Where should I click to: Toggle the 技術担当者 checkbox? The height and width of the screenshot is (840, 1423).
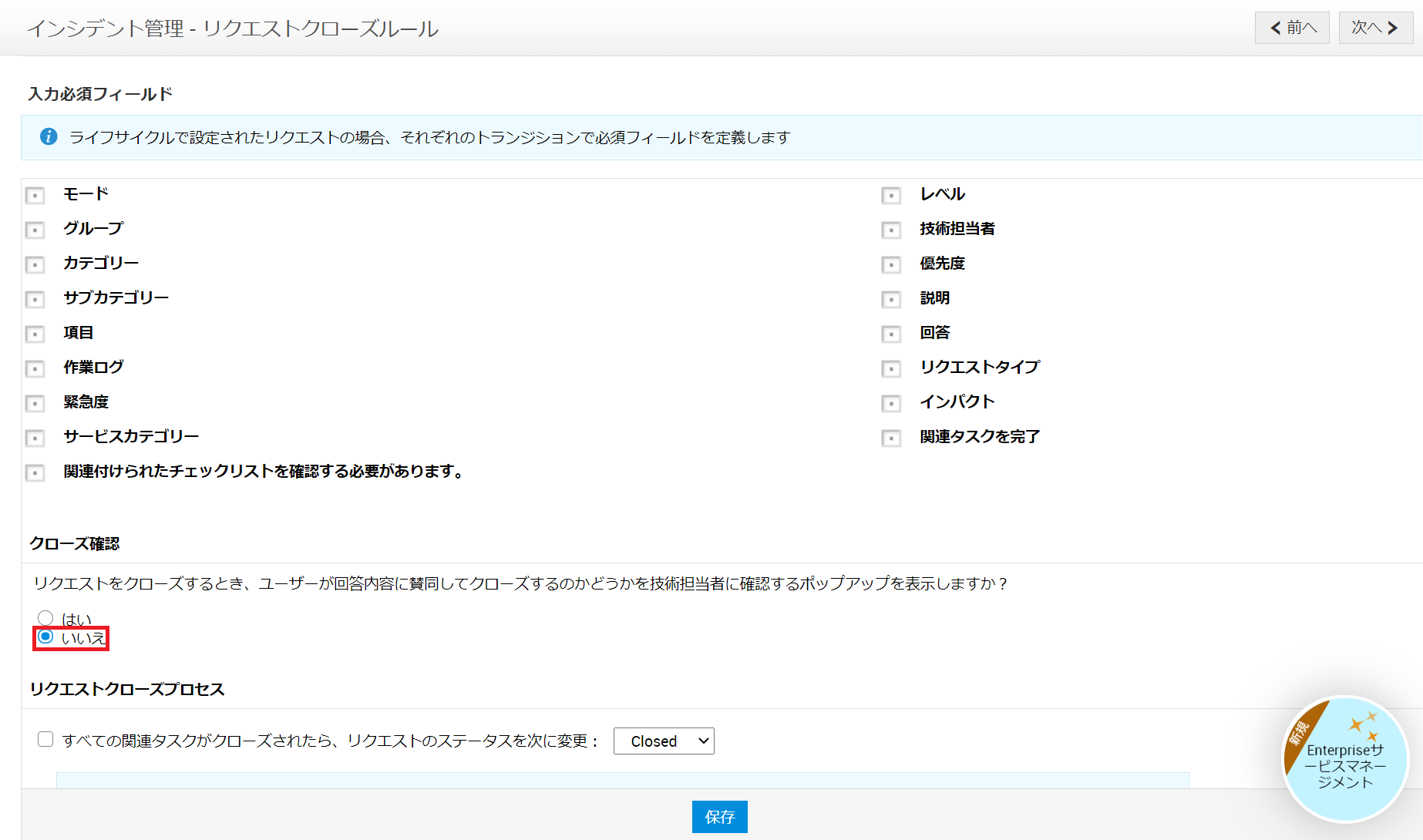coord(891,230)
